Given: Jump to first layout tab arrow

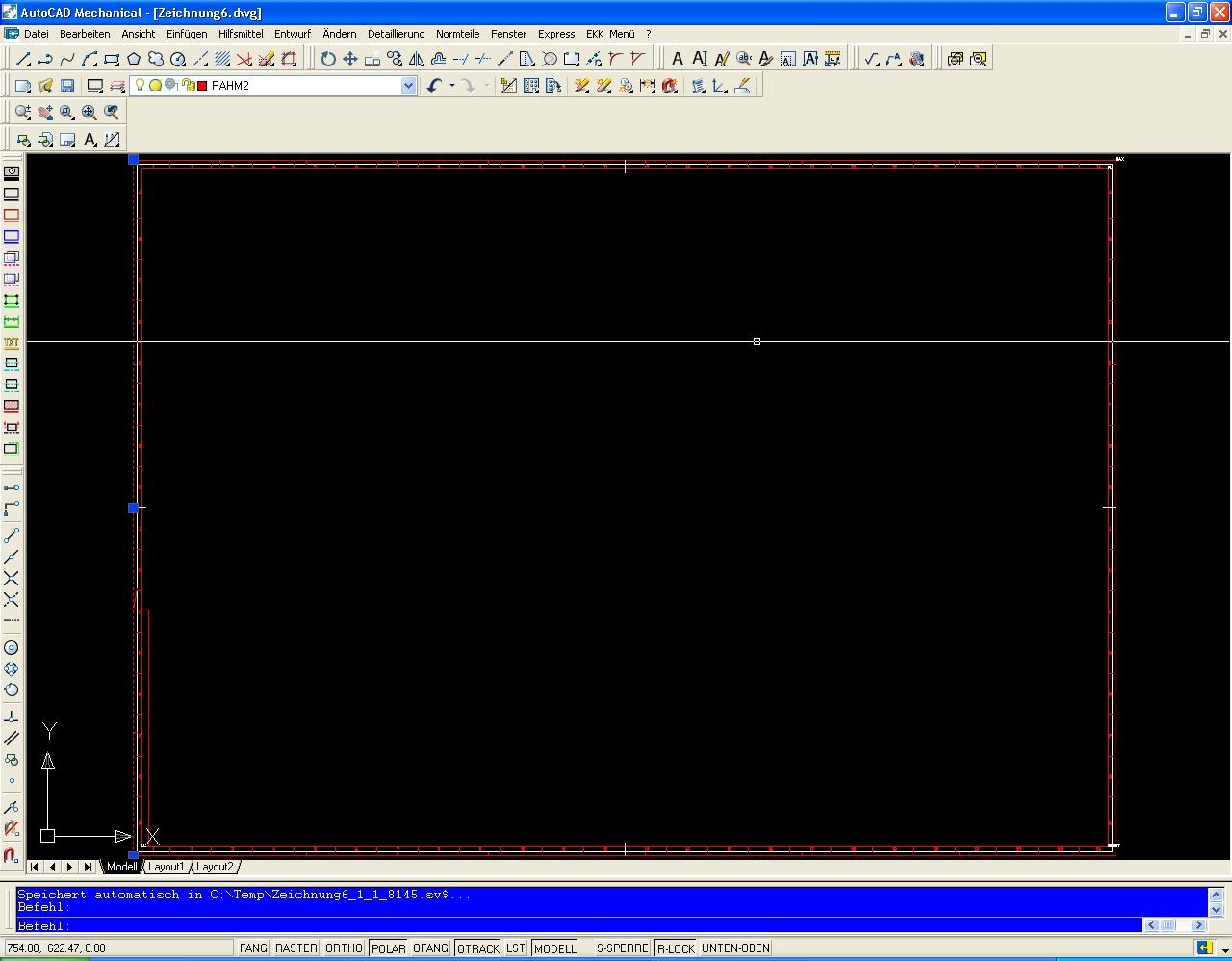Looking at the screenshot, I should pyautogui.click(x=35, y=867).
